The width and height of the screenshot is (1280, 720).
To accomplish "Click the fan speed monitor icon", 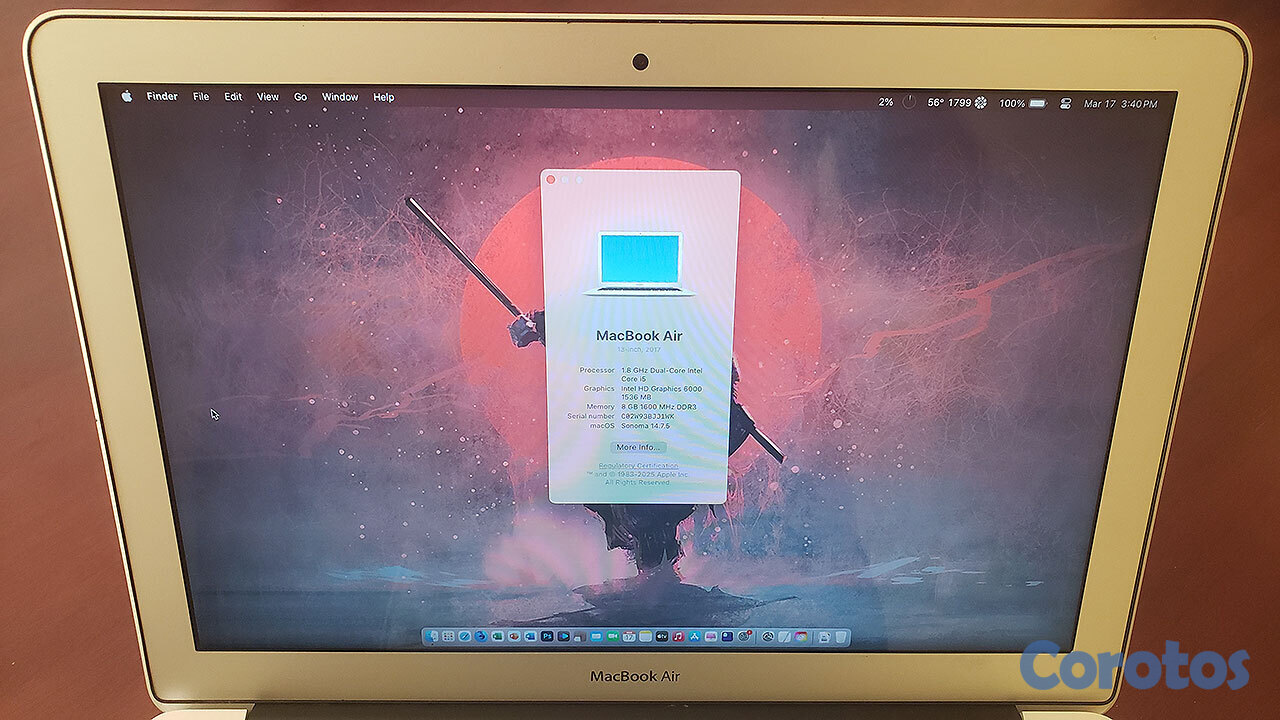I will click(980, 103).
